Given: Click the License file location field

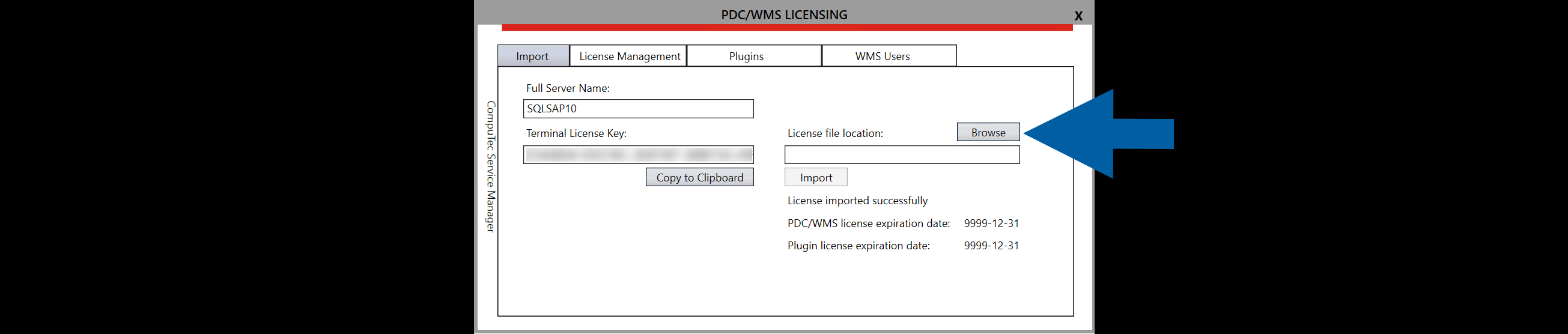Looking at the screenshot, I should pyautogui.click(x=902, y=154).
